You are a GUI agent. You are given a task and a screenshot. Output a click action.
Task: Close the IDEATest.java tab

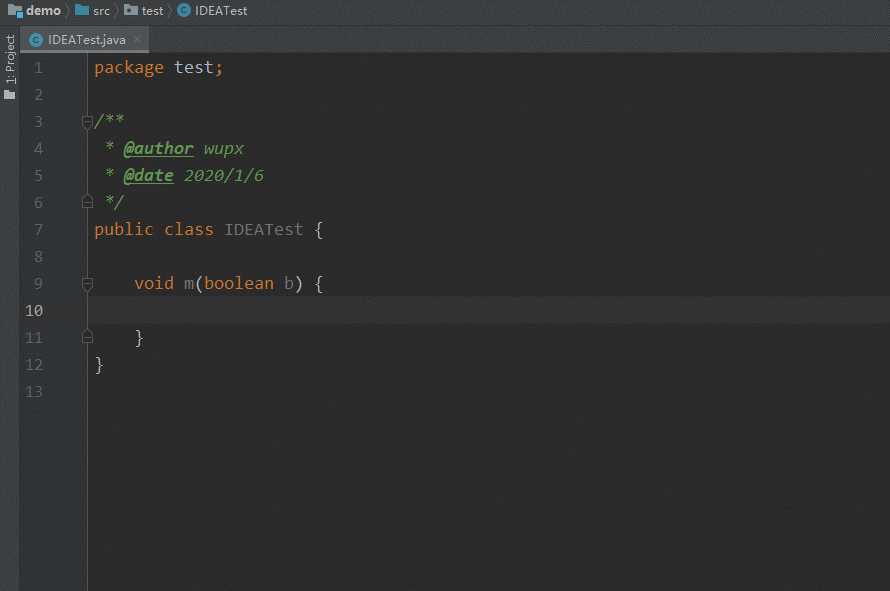pyautogui.click(x=137, y=40)
